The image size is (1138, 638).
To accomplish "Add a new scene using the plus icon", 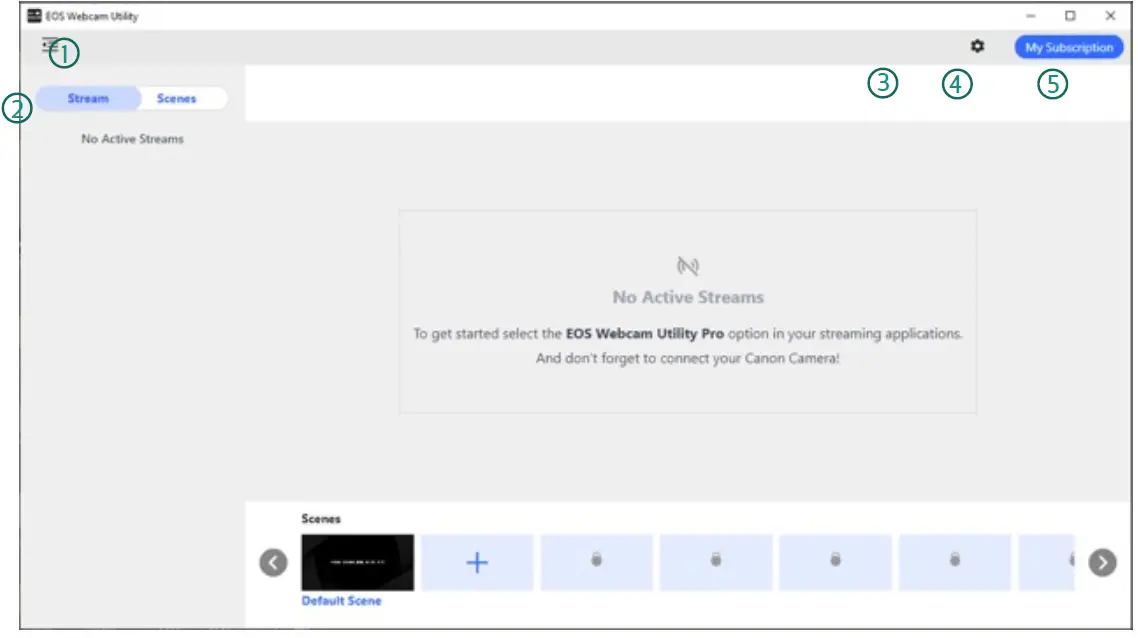I will tap(477, 562).
